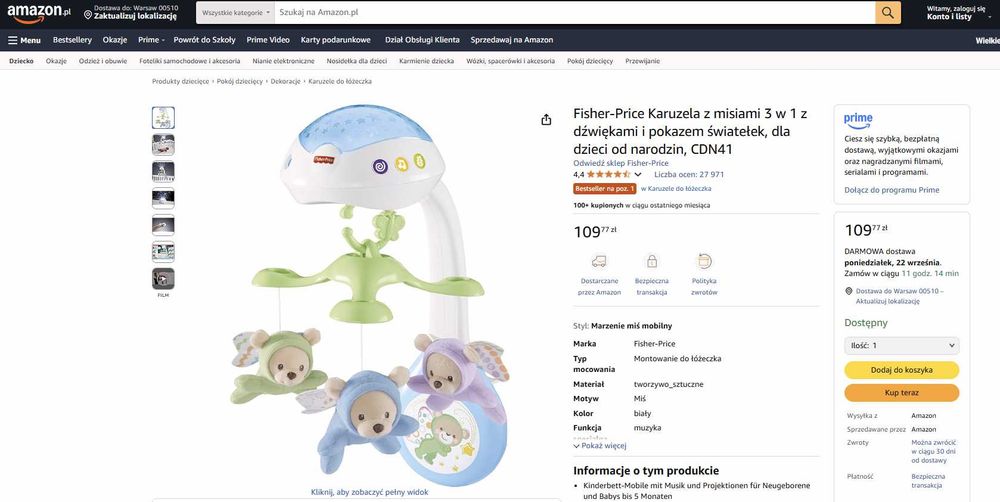1000x502 pixels.
Task: Open 'Odwiedź sklep Fisher-Price' link
Action: point(620,163)
